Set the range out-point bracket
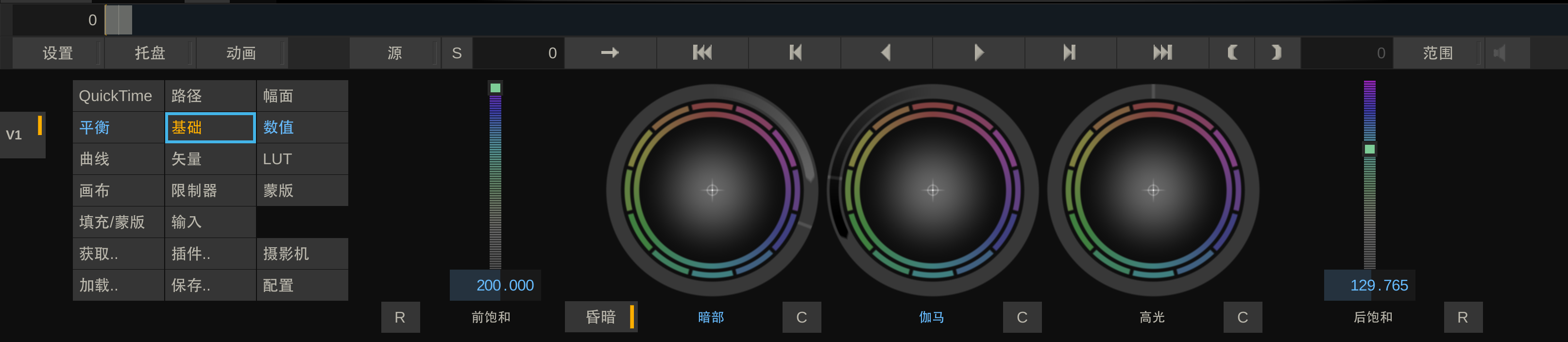The width and height of the screenshot is (1568, 342). (1277, 53)
